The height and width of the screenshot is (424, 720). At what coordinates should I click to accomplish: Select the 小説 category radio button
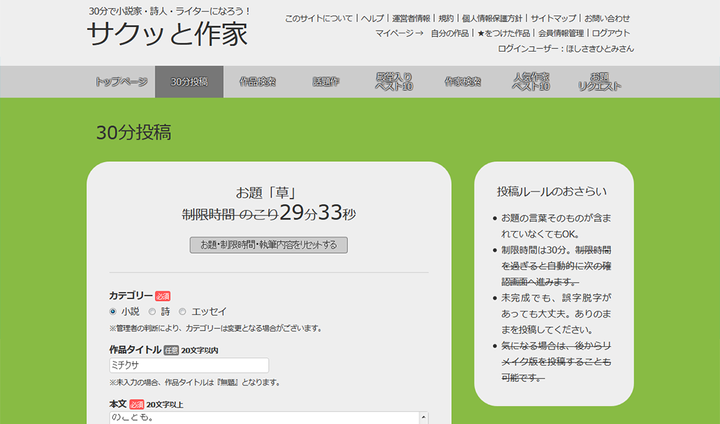(112, 311)
